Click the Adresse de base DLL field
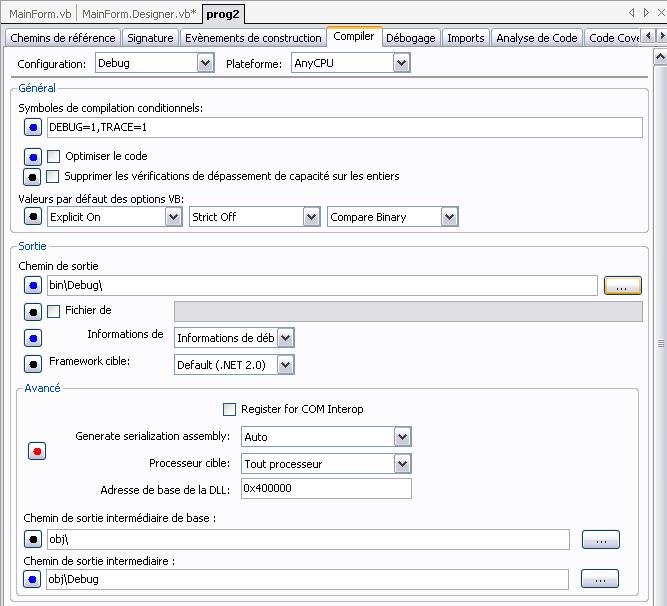667x606 pixels. [x=325, y=490]
